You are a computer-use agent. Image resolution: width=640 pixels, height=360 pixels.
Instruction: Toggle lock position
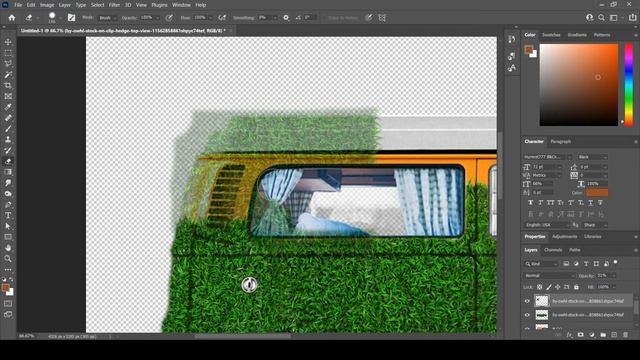pos(558,287)
